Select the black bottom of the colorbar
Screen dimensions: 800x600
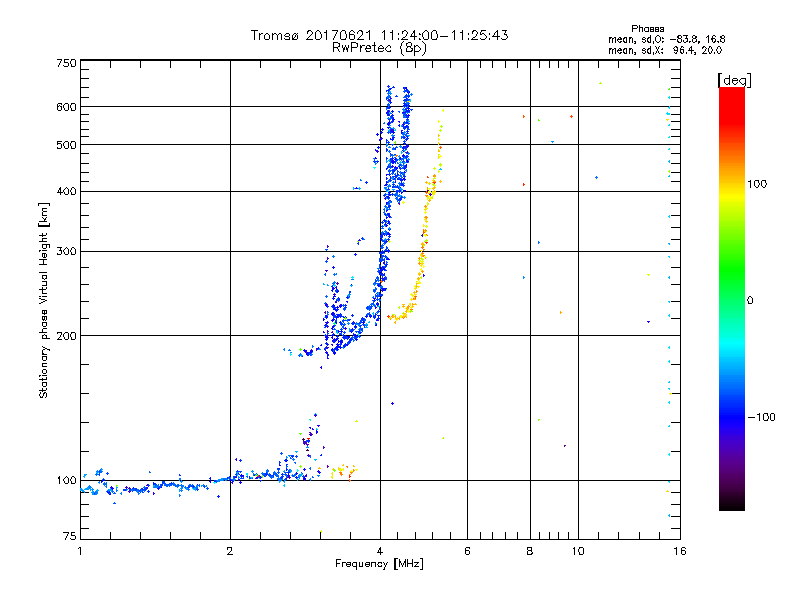[731, 504]
